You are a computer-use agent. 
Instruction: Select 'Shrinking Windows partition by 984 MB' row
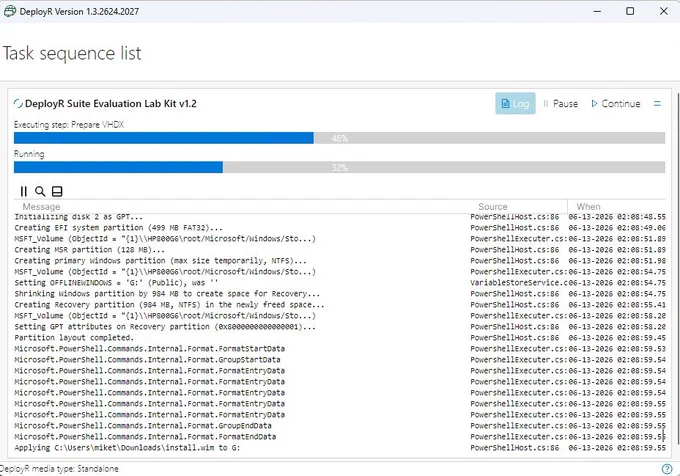pyautogui.click(x=340, y=293)
